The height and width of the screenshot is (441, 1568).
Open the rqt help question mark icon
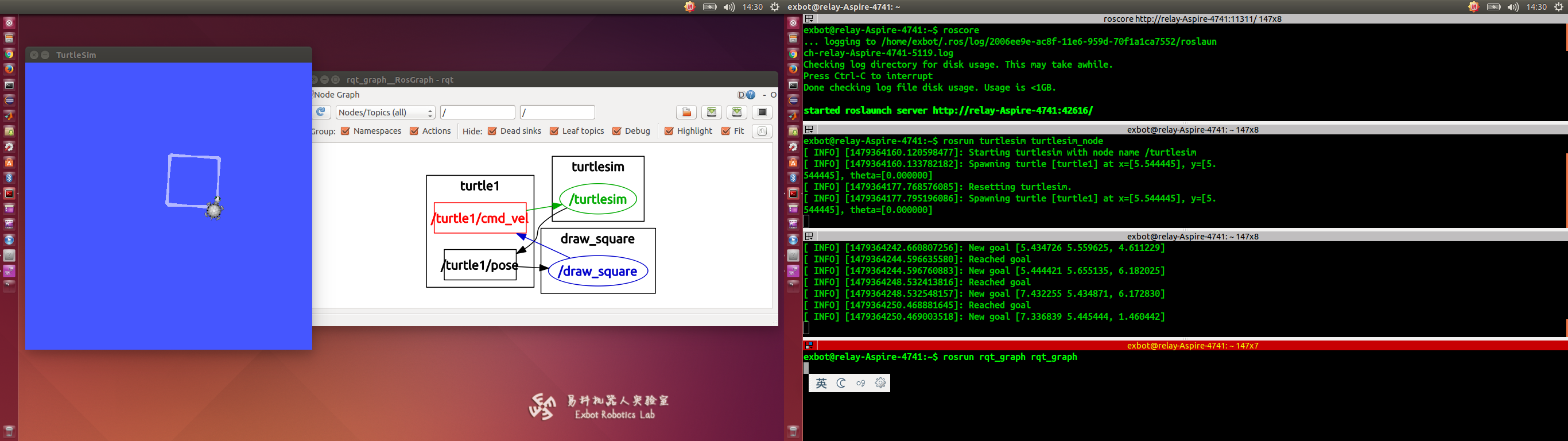751,95
